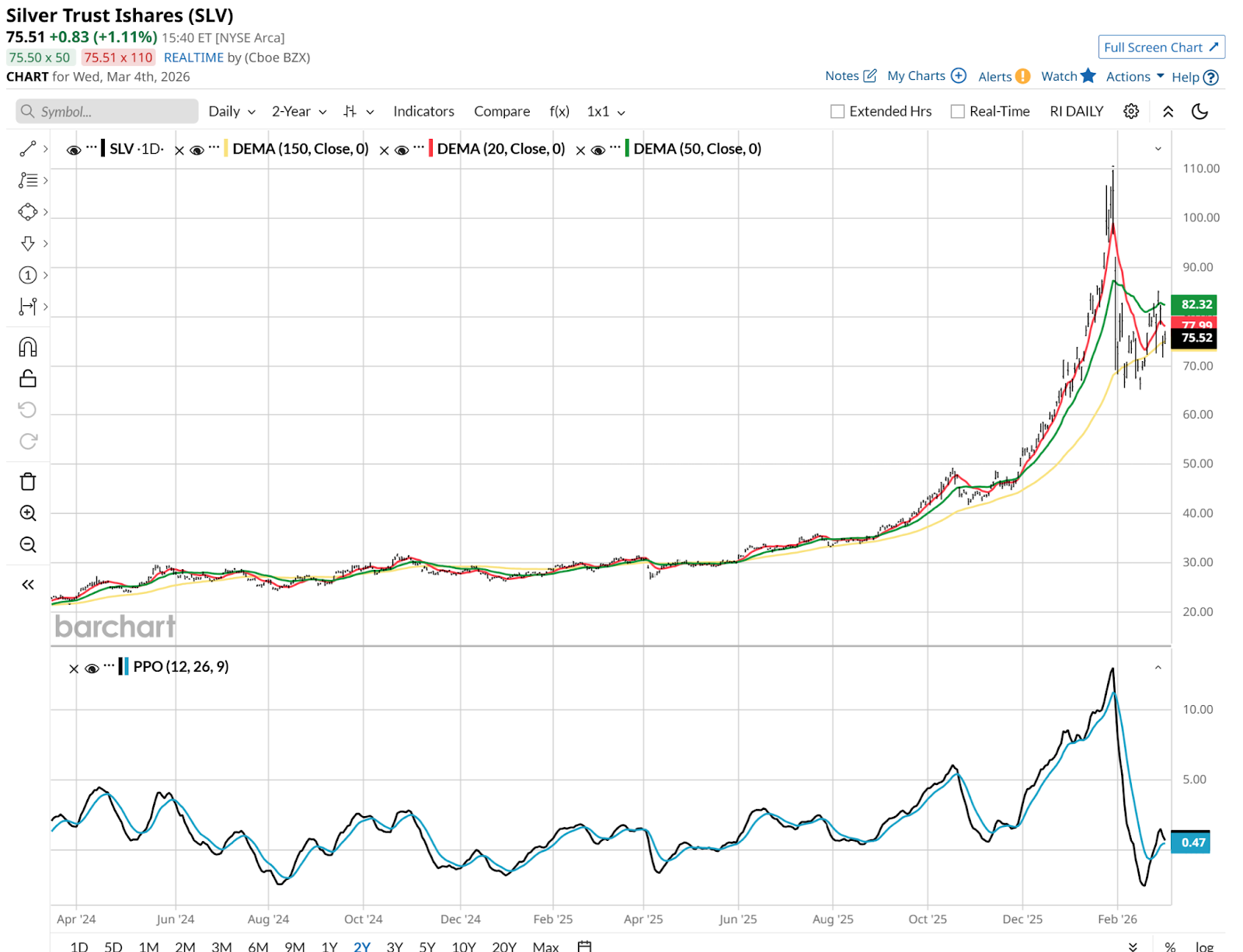Open the numbered label tool
This screenshot has height=952, width=1243.
(28, 275)
